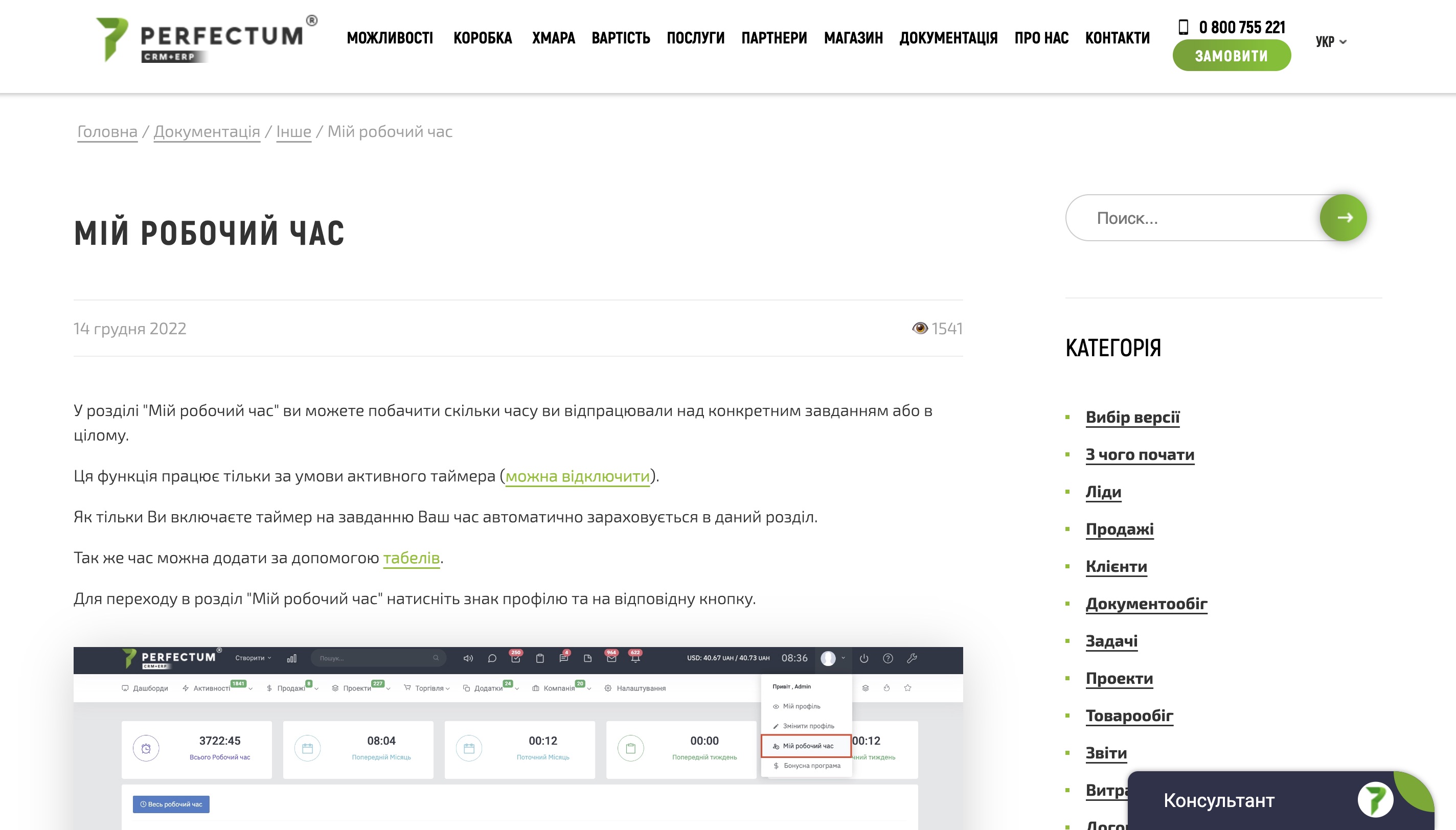
Task: Click the bell notification icon in CRM screenshot
Action: click(635, 659)
